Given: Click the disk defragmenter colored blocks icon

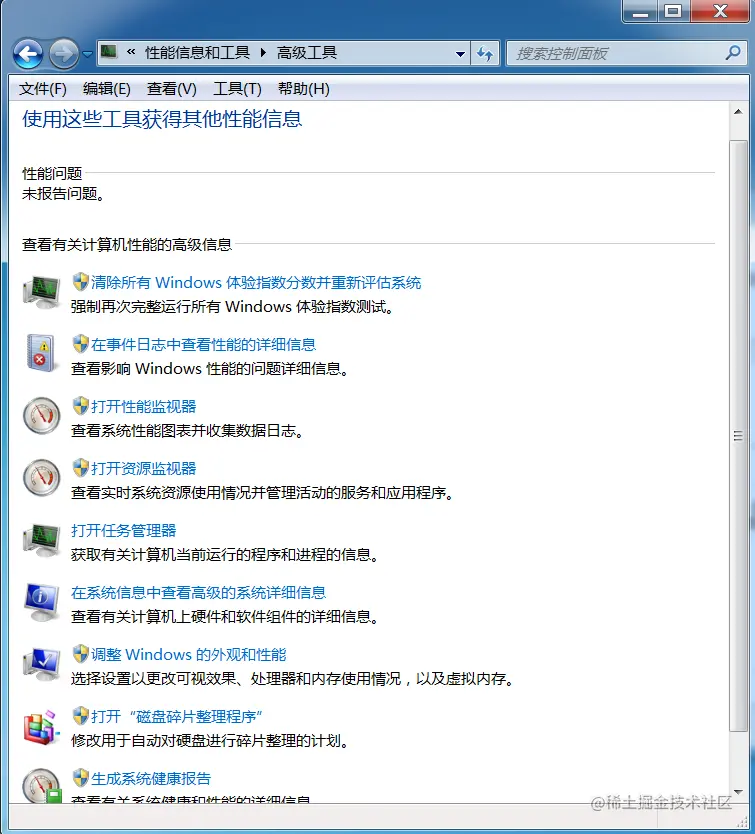Looking at the screenshot, I should tap(42, 727).
